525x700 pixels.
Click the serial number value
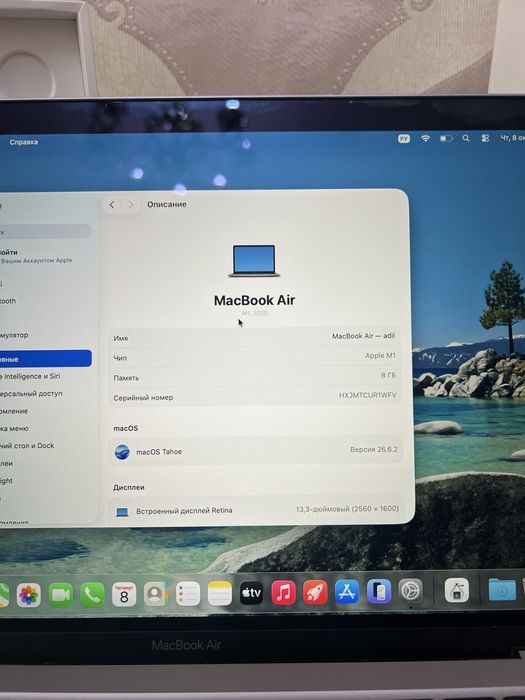click(x=367, y=395)
